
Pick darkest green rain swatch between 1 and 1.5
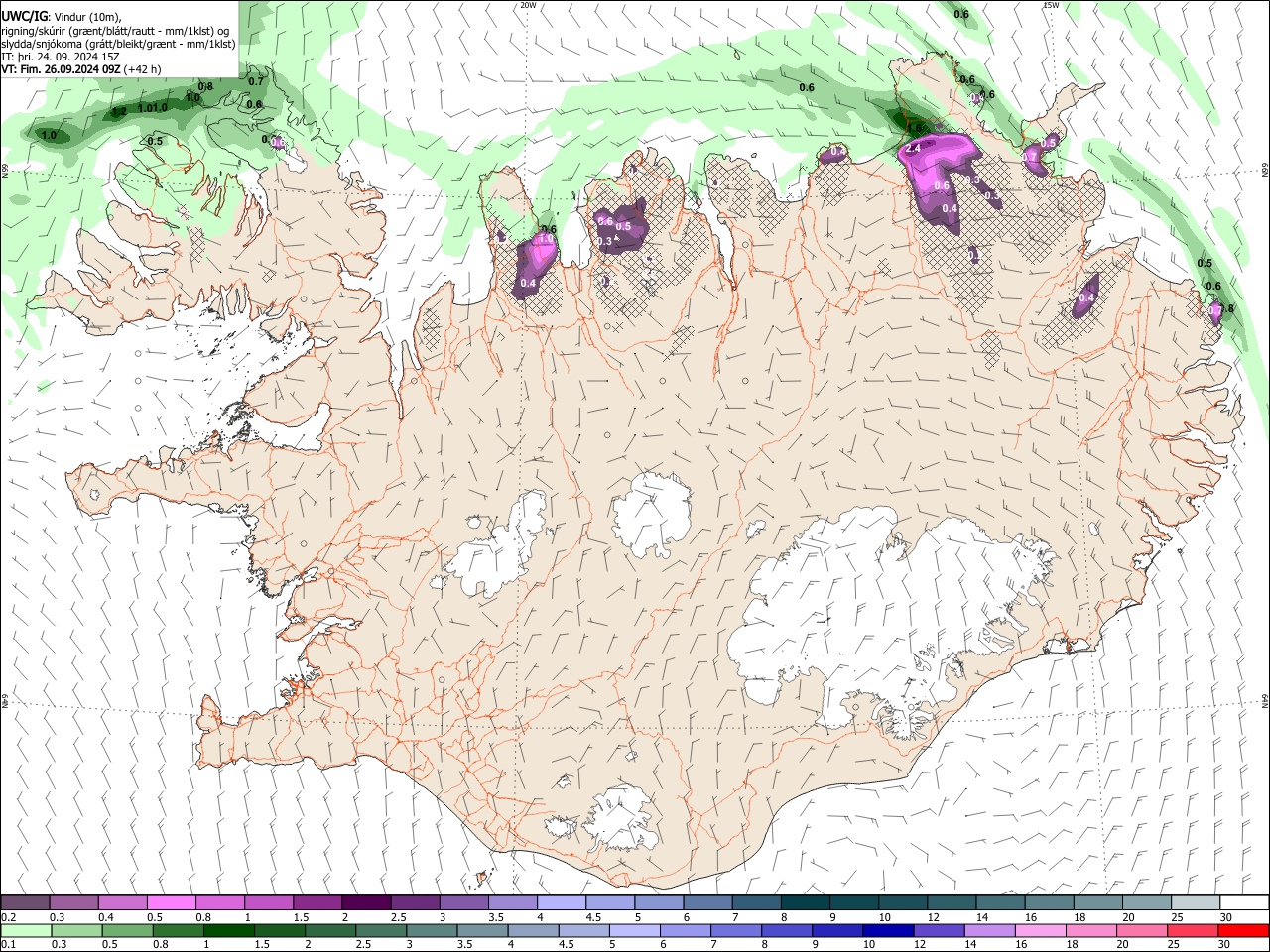coord(228,931)
